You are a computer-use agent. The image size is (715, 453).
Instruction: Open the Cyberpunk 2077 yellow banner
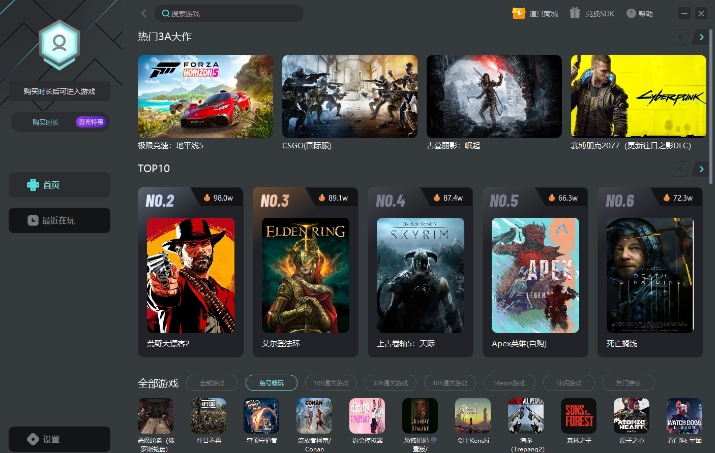[638, 96]
